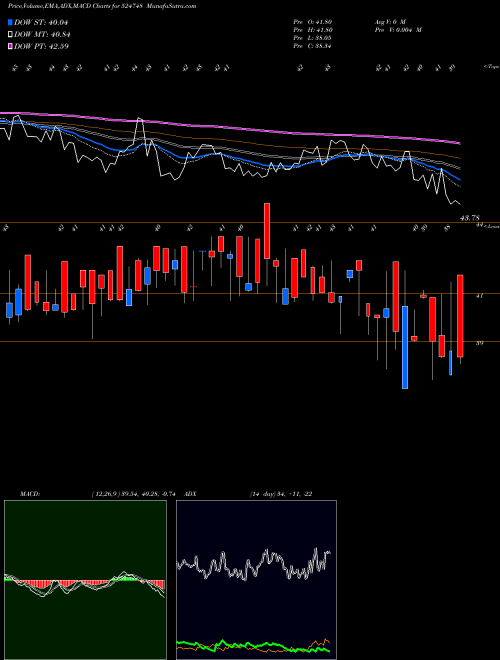Select the 'DOW ST: 40.04' legend text
500x660 pixels.
(x=41, y=23)
